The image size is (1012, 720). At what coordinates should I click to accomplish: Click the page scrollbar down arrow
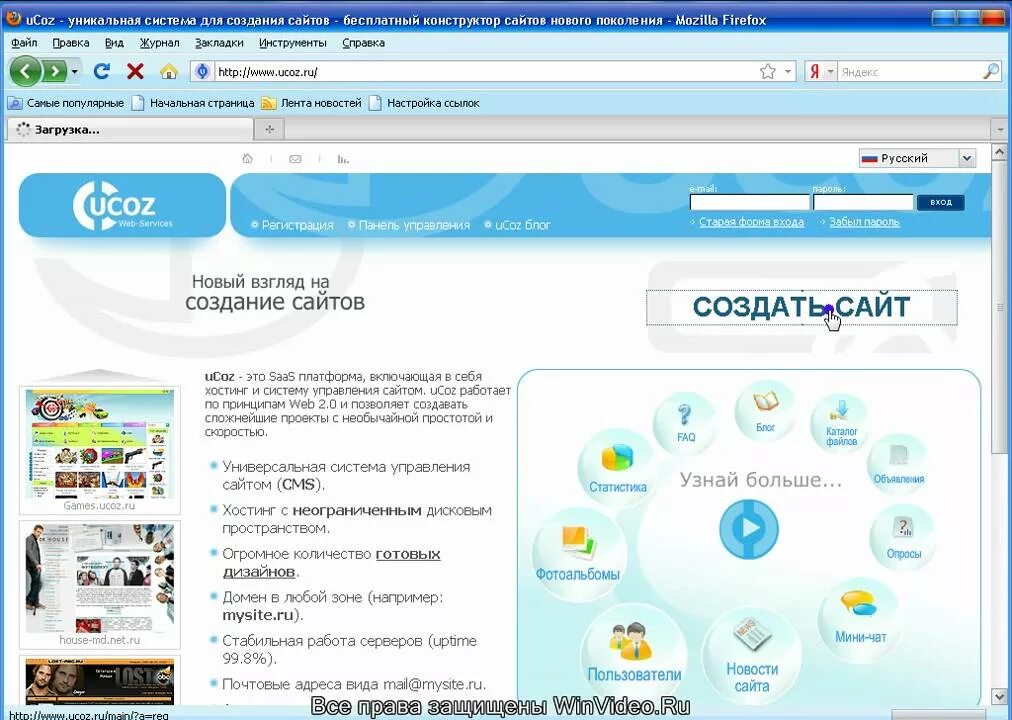[999, 697]
